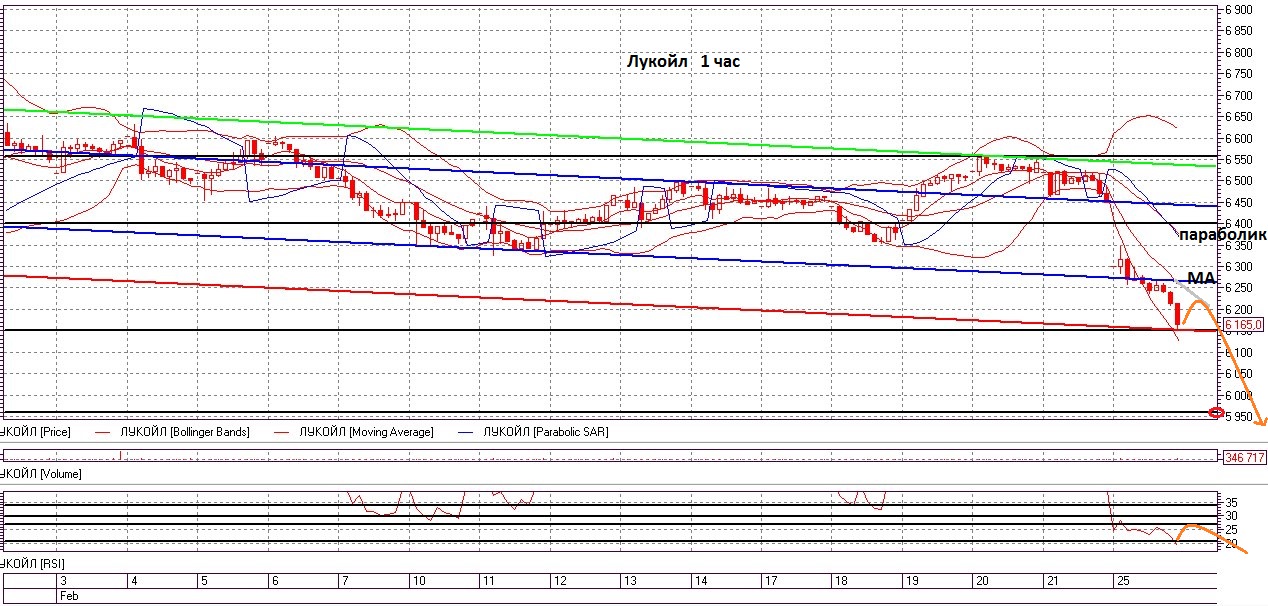Select date 18 on the time axis
The height and width of the screenshot is (606, 1268).
(x=841, y=580)
